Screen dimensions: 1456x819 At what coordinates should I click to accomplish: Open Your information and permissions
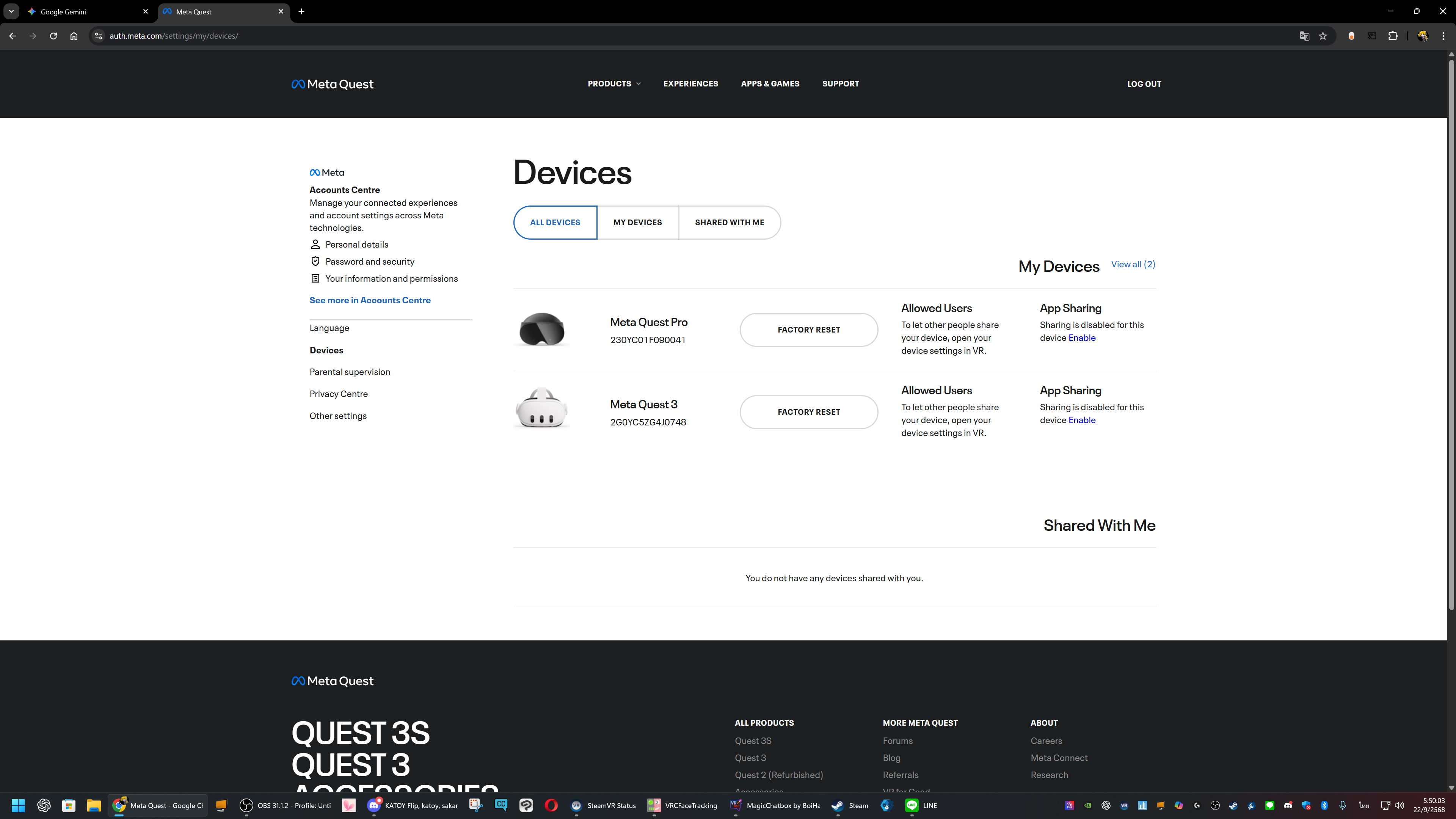point(391,279)
